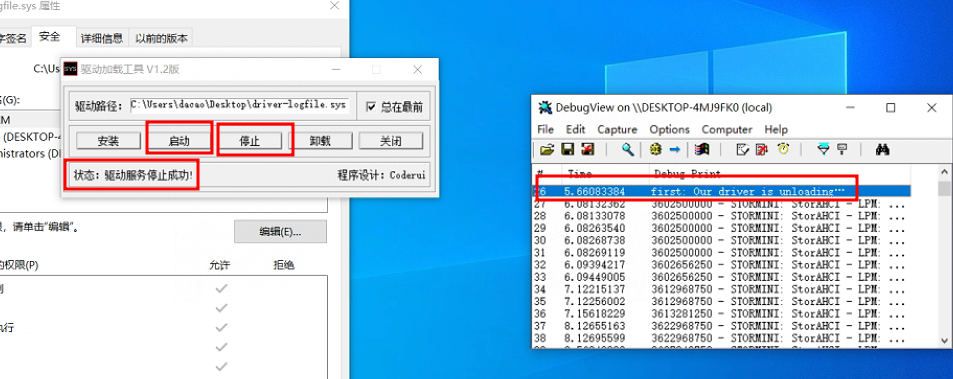Open the Filter/Highlight funnel icon
953x379 pixels.
click(823, 149)
